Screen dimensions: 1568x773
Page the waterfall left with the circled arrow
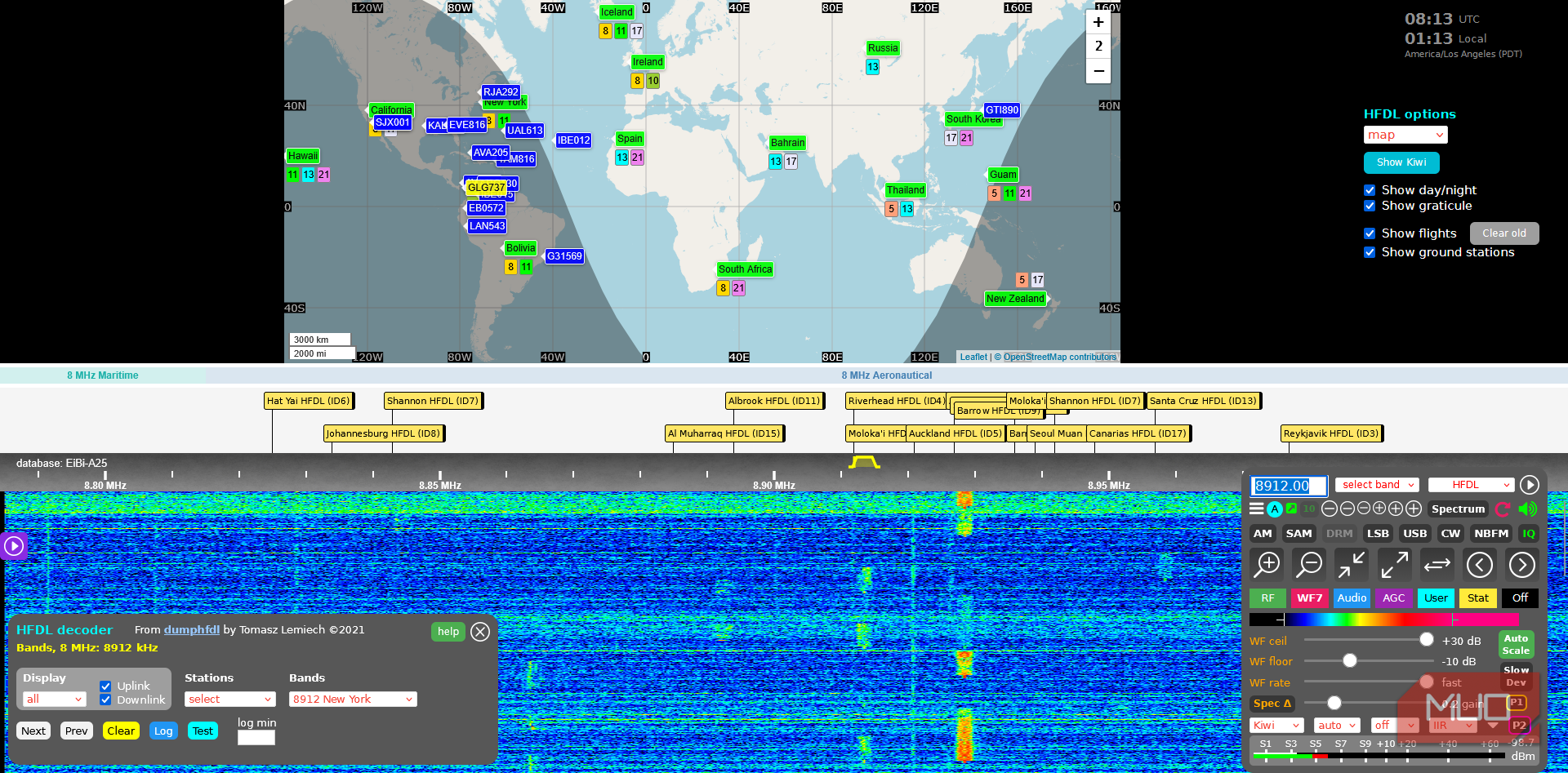(x=1480, y=564)
